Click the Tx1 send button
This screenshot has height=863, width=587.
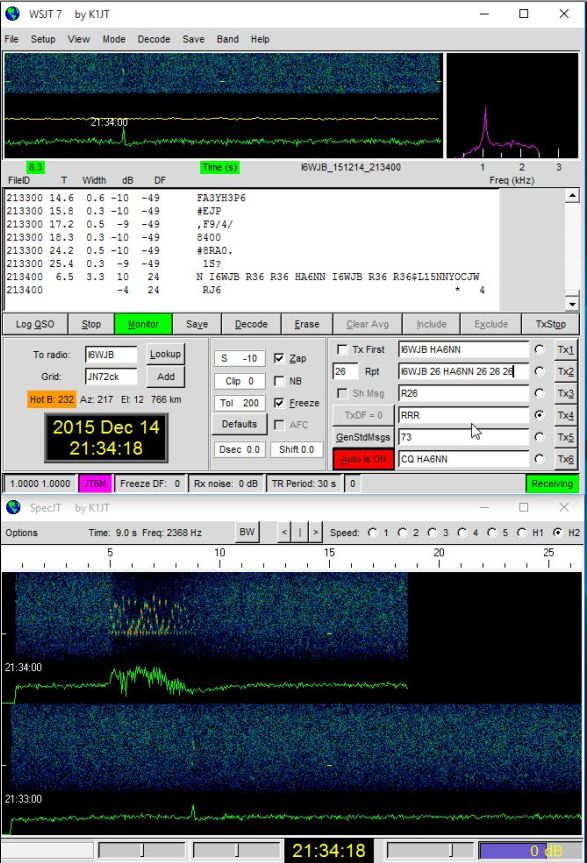[565, 349]
